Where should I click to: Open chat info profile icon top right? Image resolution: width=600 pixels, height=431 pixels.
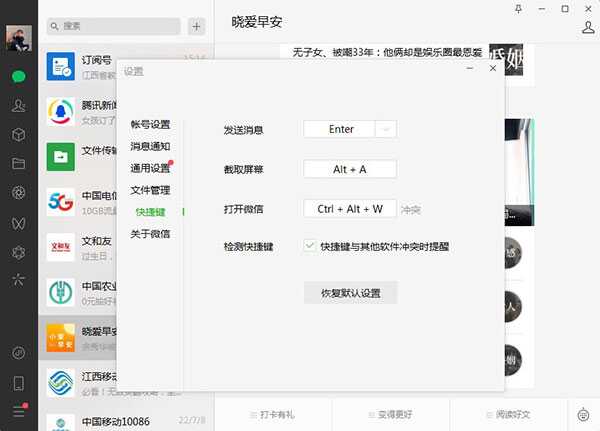click(x=588, y=27)
